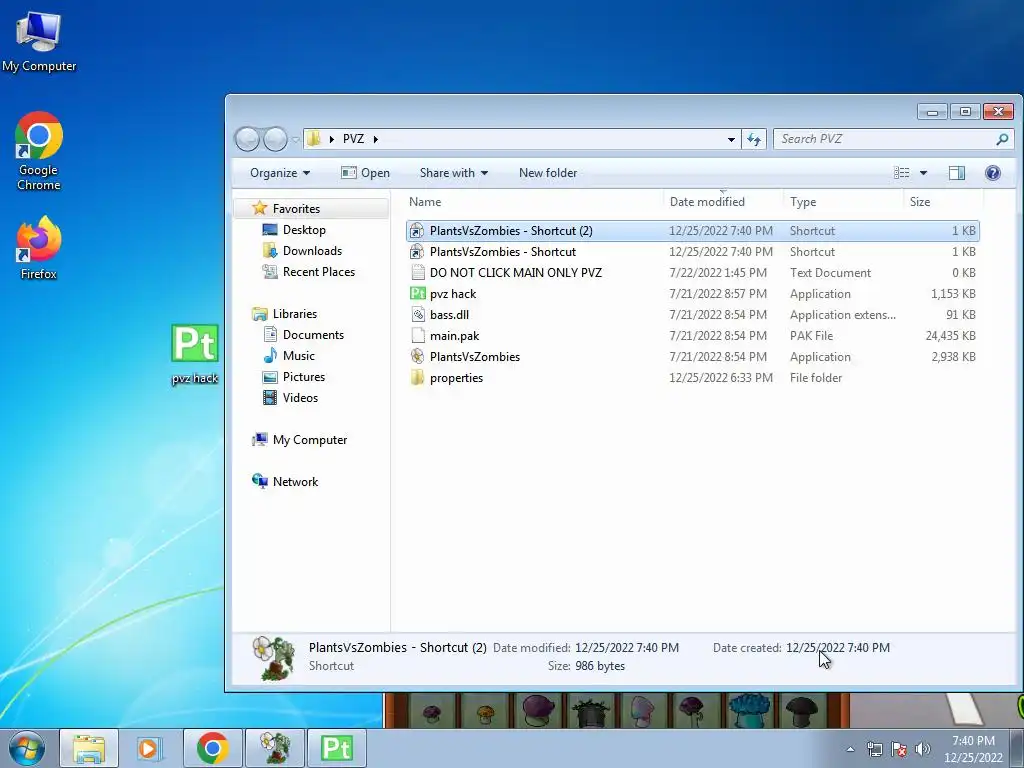Select the Google Chrome desktop shortcut
The width and height of the screenshot is (1024, 768).
point(39,151)
